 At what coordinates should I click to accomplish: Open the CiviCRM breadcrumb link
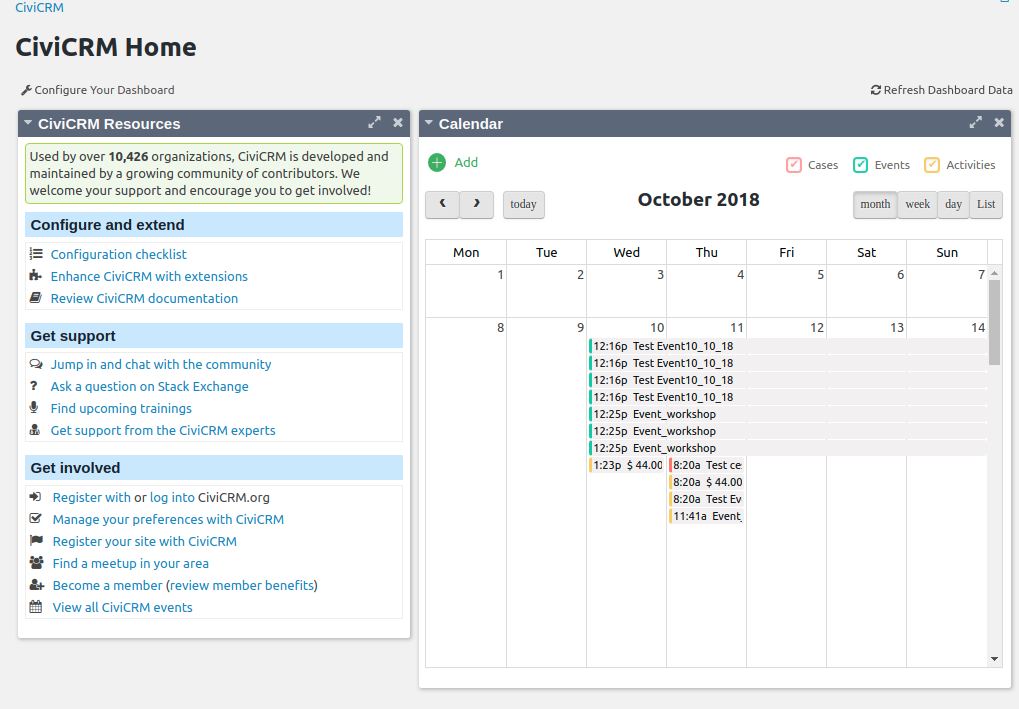coord(40,8)
